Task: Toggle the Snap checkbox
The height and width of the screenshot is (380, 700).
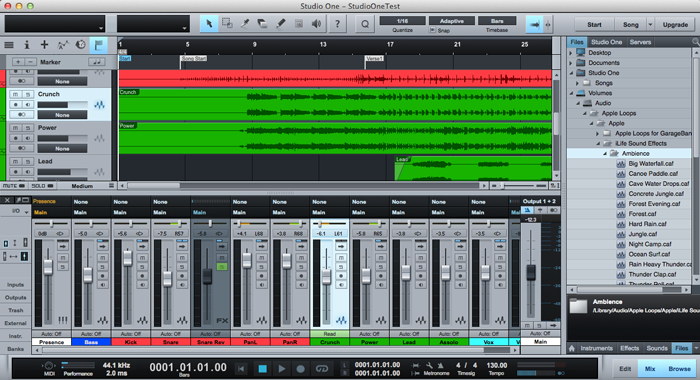Action: point(432,30)
